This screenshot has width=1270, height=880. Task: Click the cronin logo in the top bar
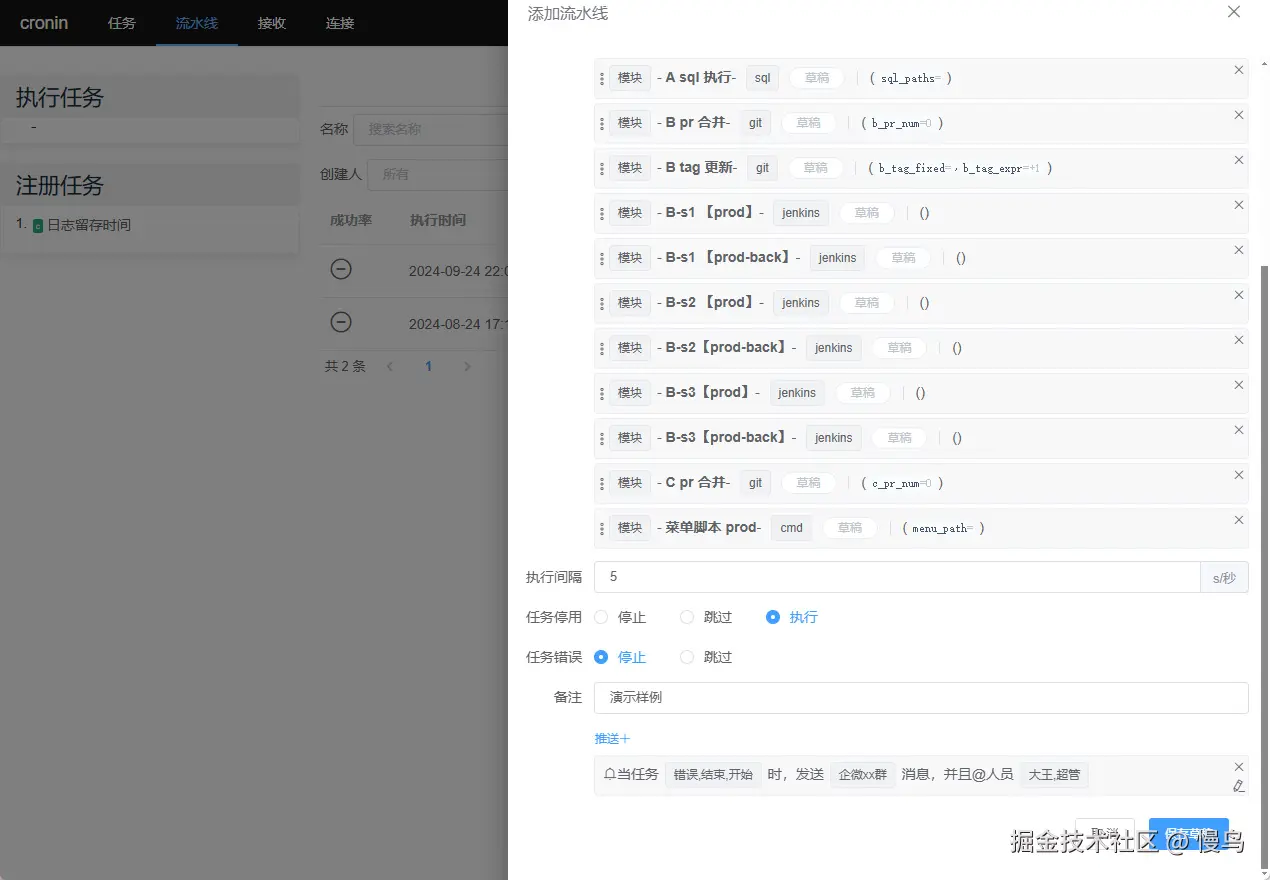[44, 22]
